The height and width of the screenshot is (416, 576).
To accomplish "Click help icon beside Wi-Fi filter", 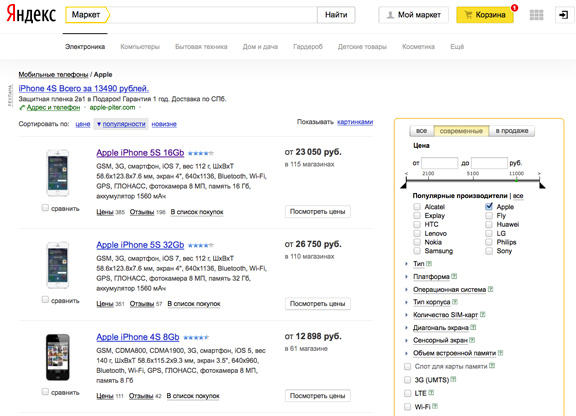I will coord(435,406).
